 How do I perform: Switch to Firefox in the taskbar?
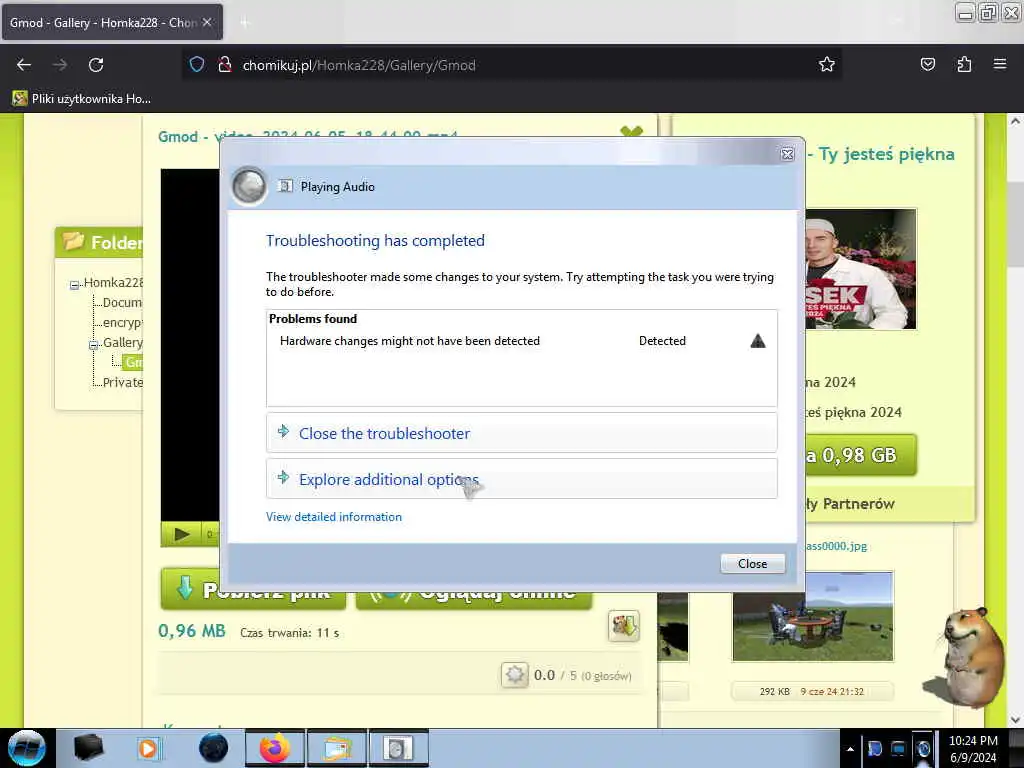[x=274, y=748]
